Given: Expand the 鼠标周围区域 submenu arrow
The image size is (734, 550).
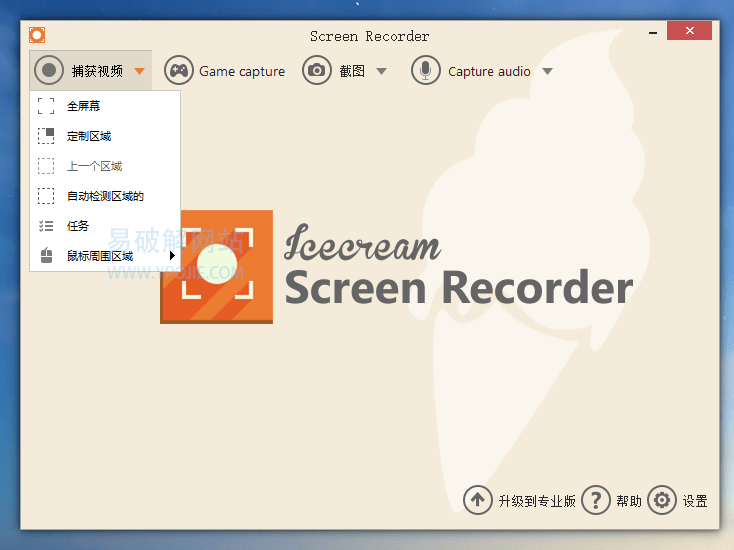Looking at the screenshot, I should (172, 256).
